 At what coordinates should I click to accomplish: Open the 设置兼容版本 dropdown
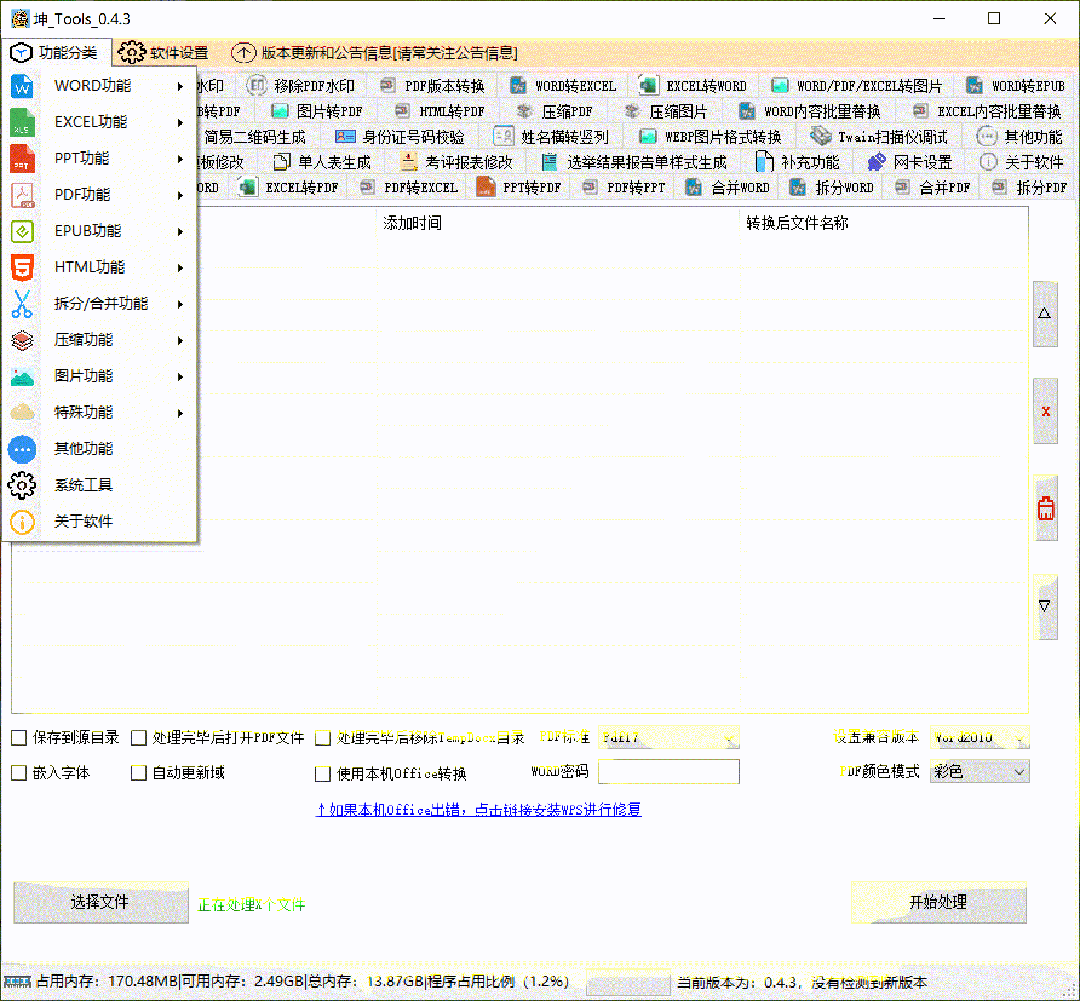click(979, 738)
